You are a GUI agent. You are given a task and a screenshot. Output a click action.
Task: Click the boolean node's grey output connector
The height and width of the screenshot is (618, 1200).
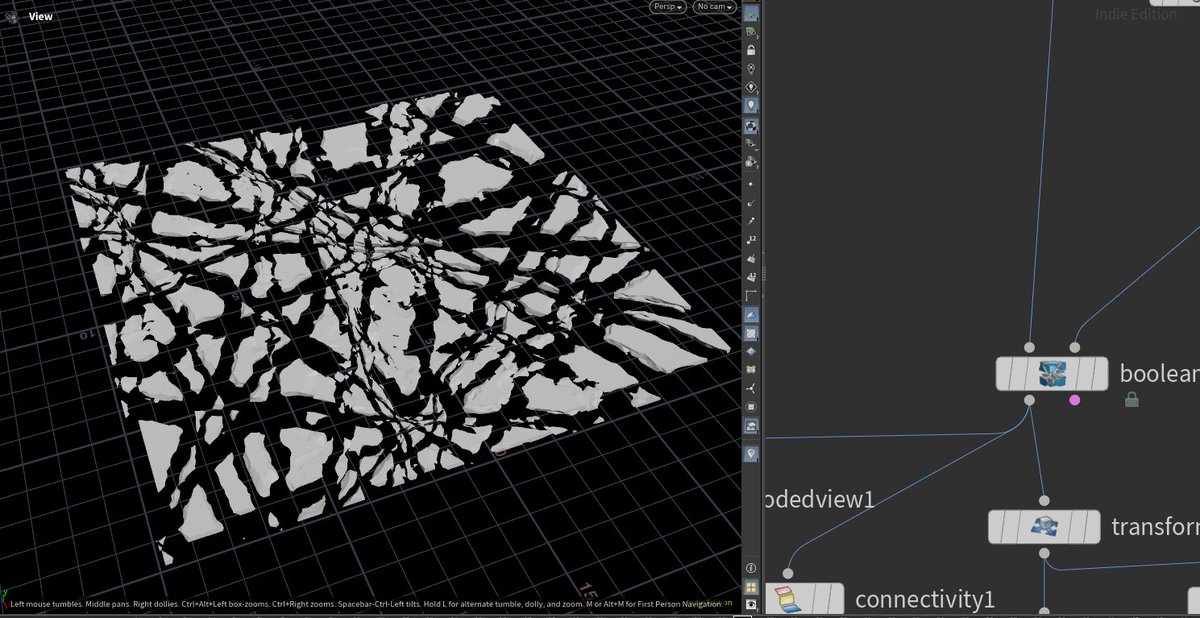click(x=1030, y=400)
